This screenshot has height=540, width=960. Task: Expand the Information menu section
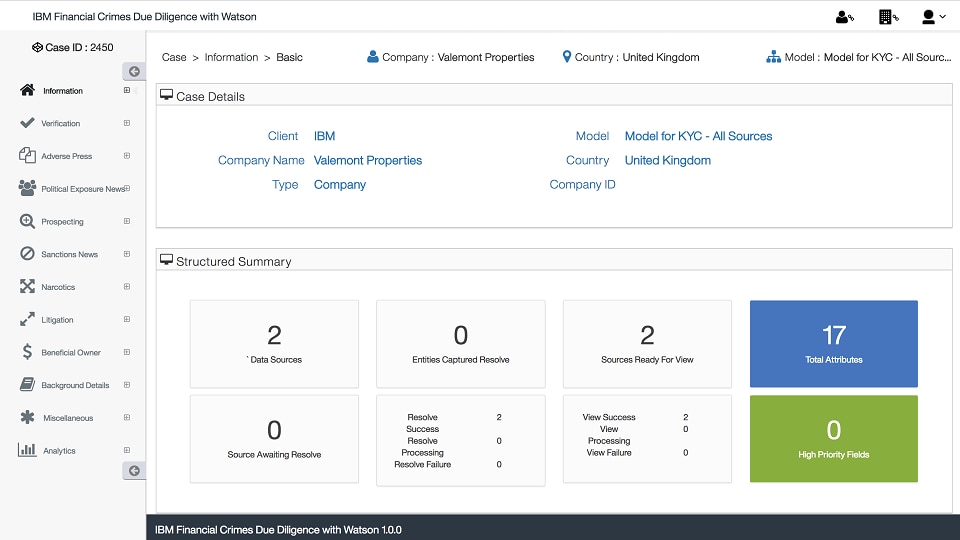(127, 90)
